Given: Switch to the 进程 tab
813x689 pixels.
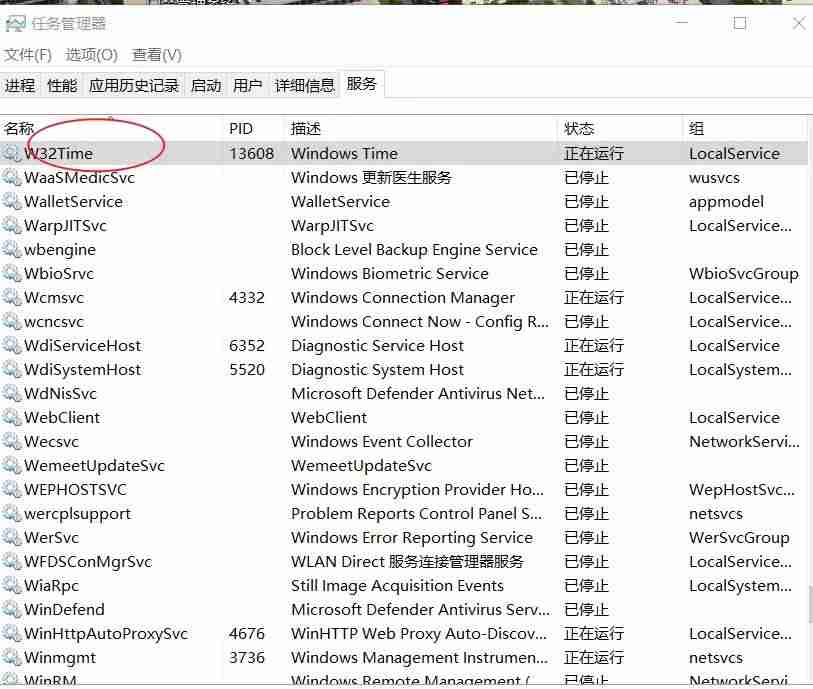Looking at the screenshot, I should (20, 86).
